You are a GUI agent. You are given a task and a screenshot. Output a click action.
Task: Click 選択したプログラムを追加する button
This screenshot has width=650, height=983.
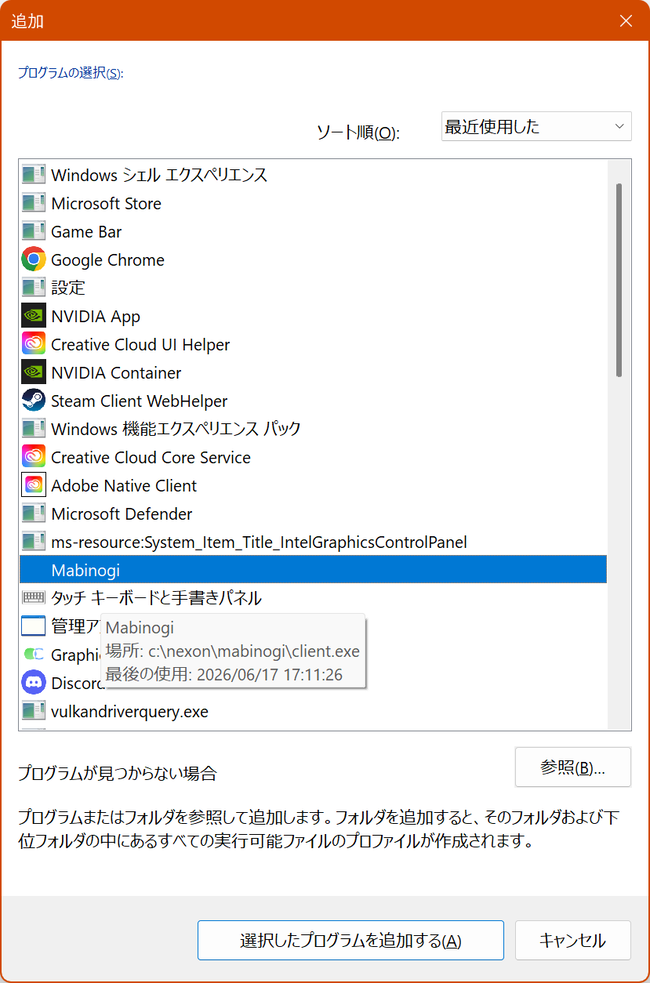350,940
